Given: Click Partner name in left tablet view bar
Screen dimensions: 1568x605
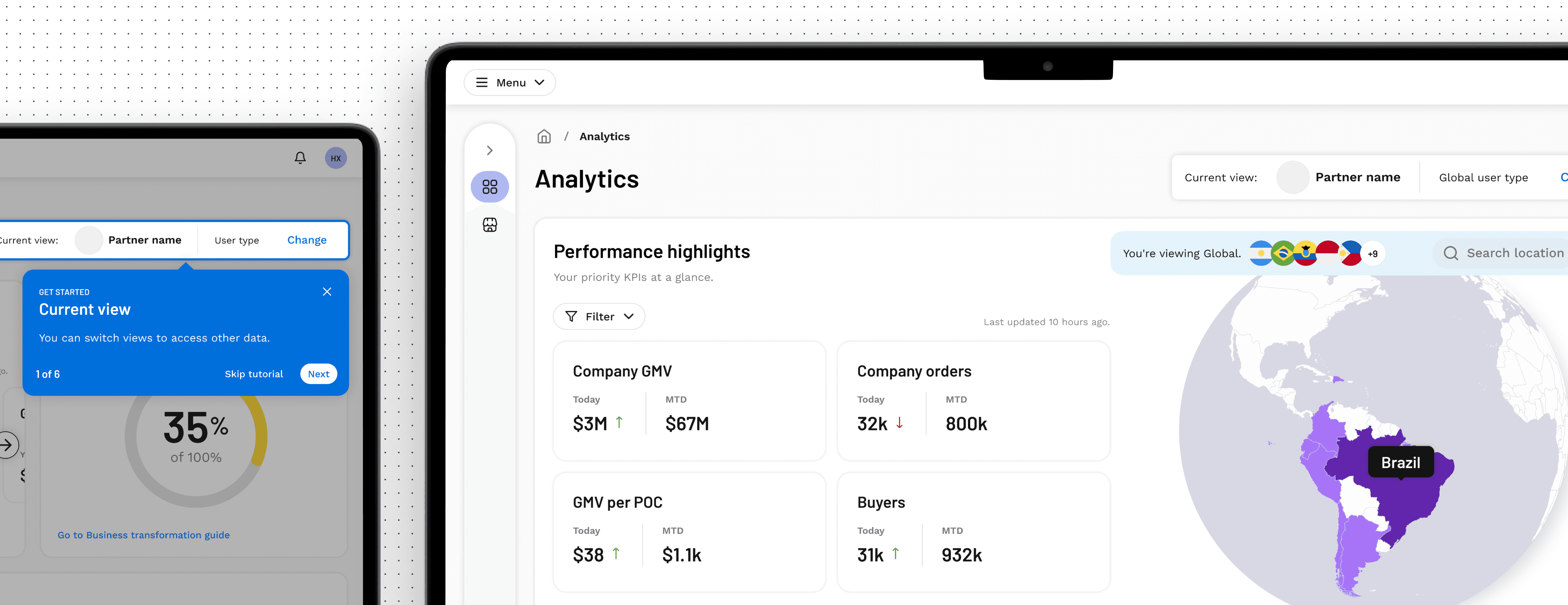Looking at the screenshot, I should (x=145, y=240).
